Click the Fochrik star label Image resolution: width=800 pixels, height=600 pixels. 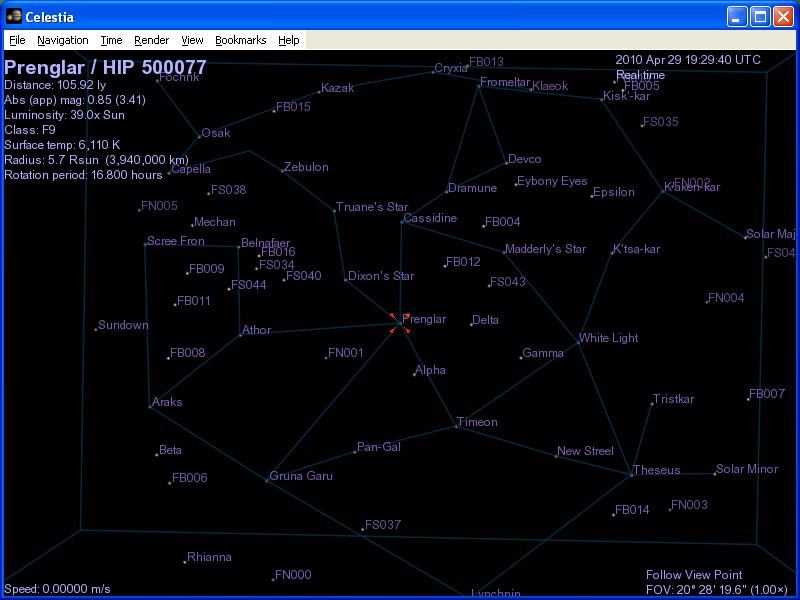click(179, 77)
